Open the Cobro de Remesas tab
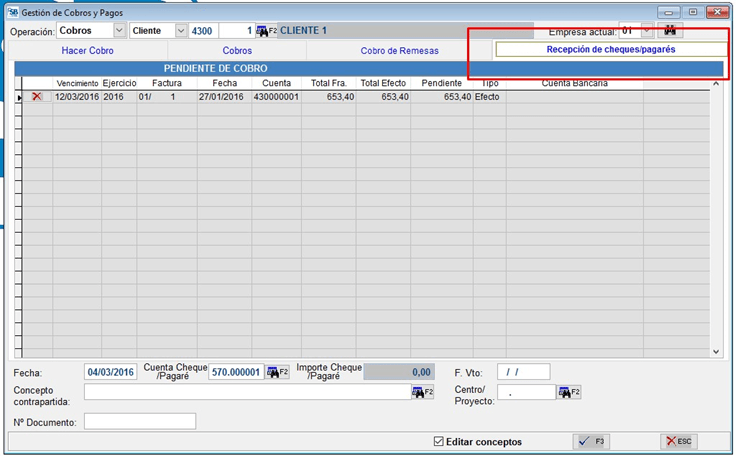 399,50
